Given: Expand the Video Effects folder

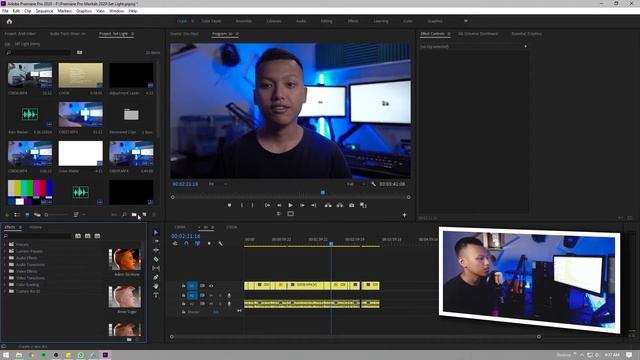Looking at the screenshot, I should coord(5,271).
